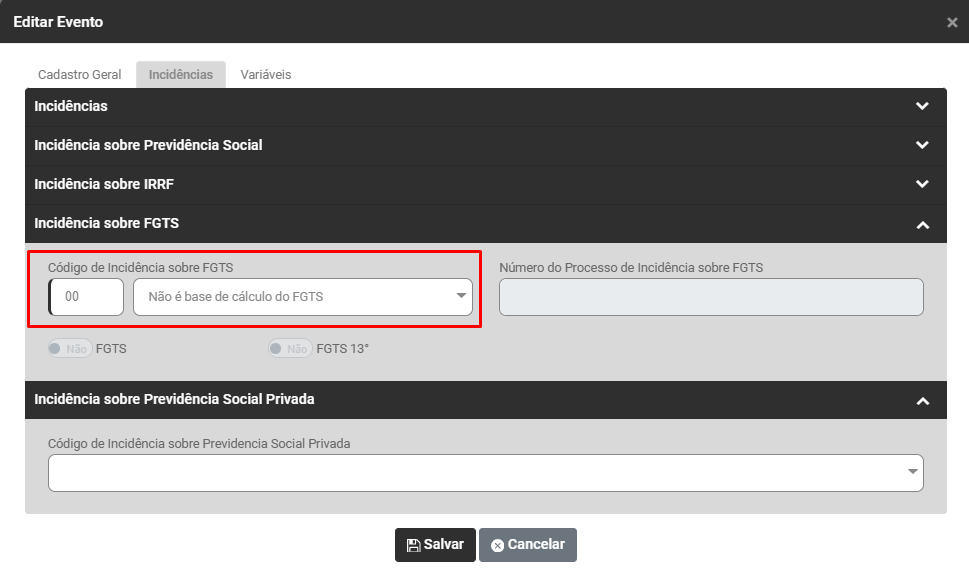
Task: Toggle the FGTS switch
Action: pos(69,349)
